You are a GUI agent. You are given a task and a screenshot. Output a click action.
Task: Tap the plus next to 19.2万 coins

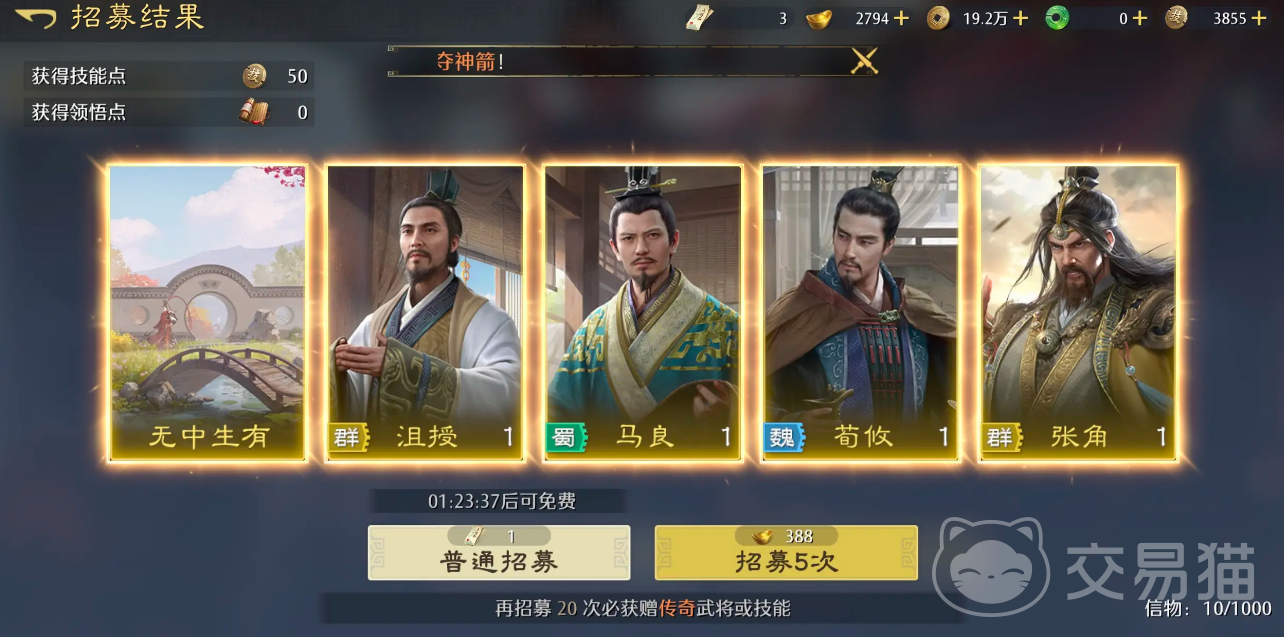coord(1020,18)
